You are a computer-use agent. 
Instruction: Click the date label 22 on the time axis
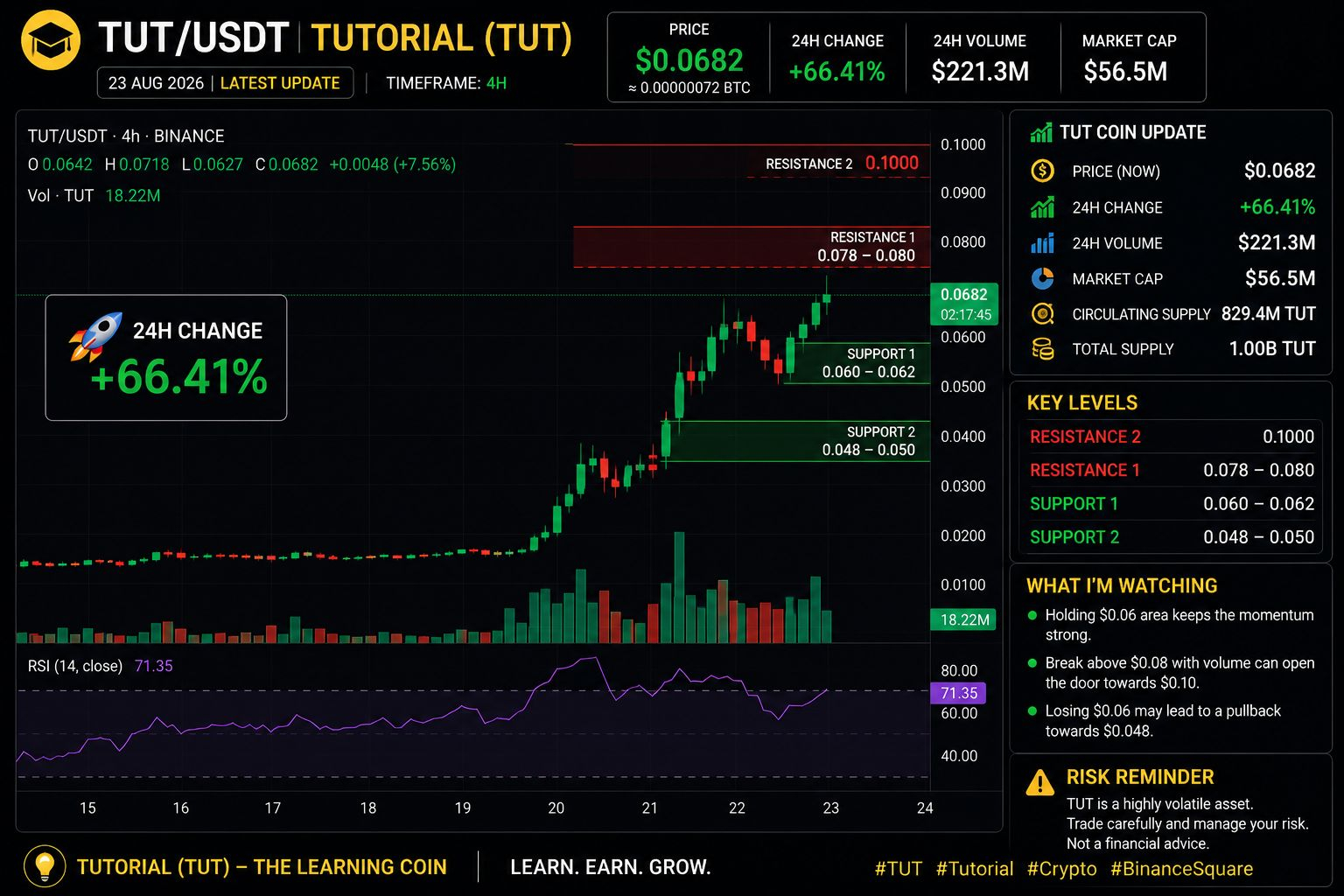click(738, 808)
